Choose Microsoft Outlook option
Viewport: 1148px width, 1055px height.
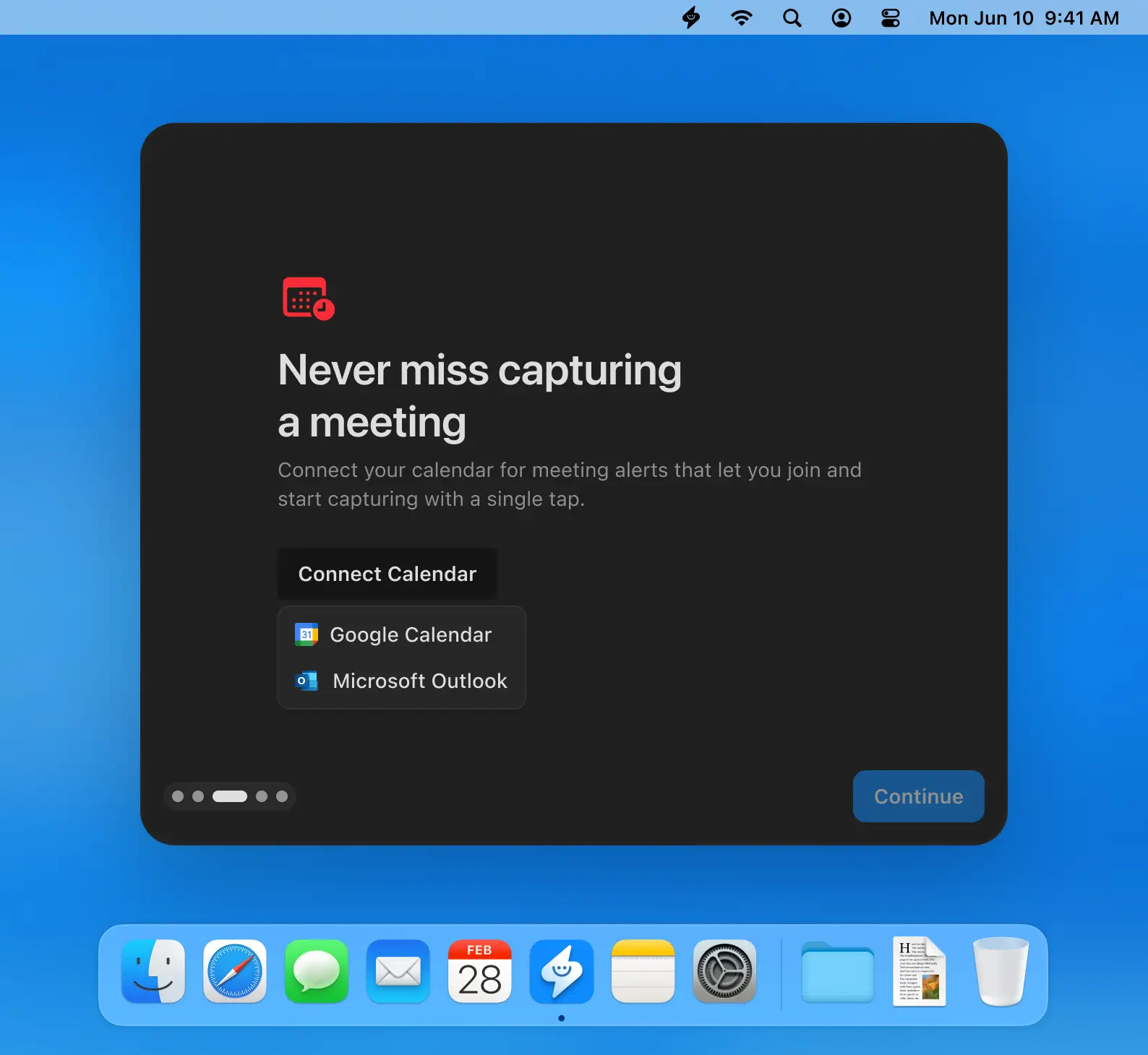click(402, 681)
